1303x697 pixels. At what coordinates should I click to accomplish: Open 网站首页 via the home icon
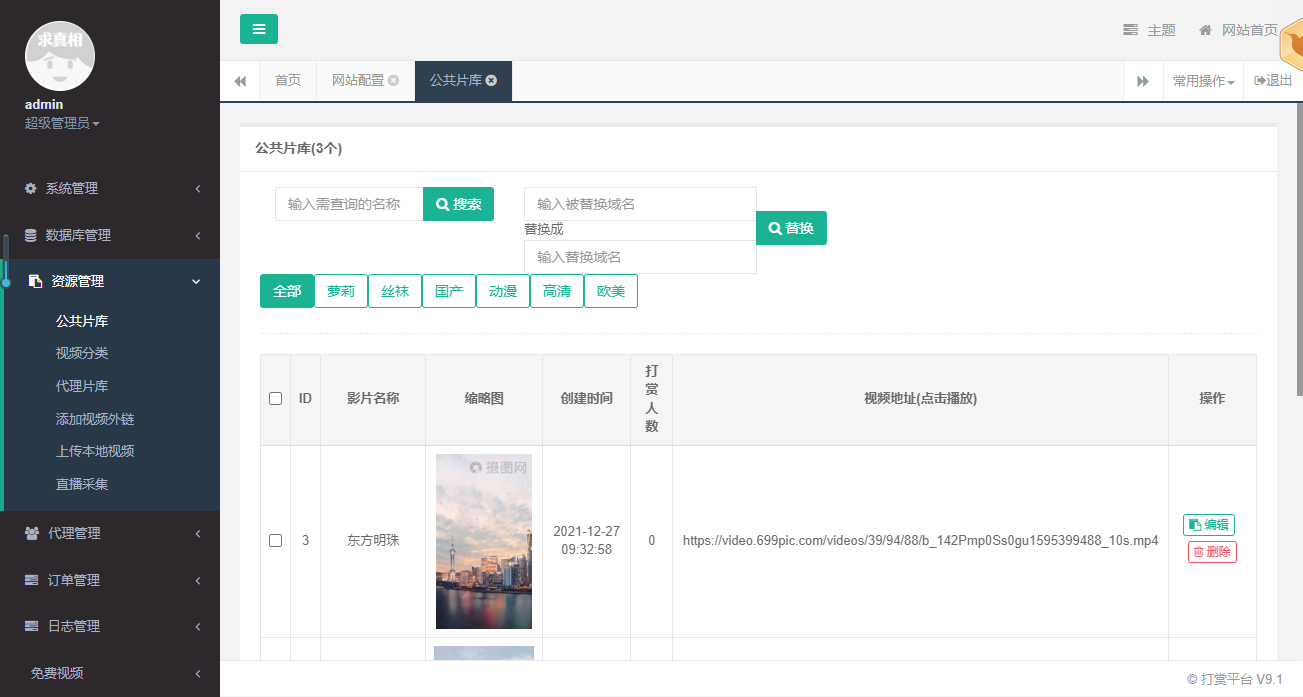pos(1206,30)
